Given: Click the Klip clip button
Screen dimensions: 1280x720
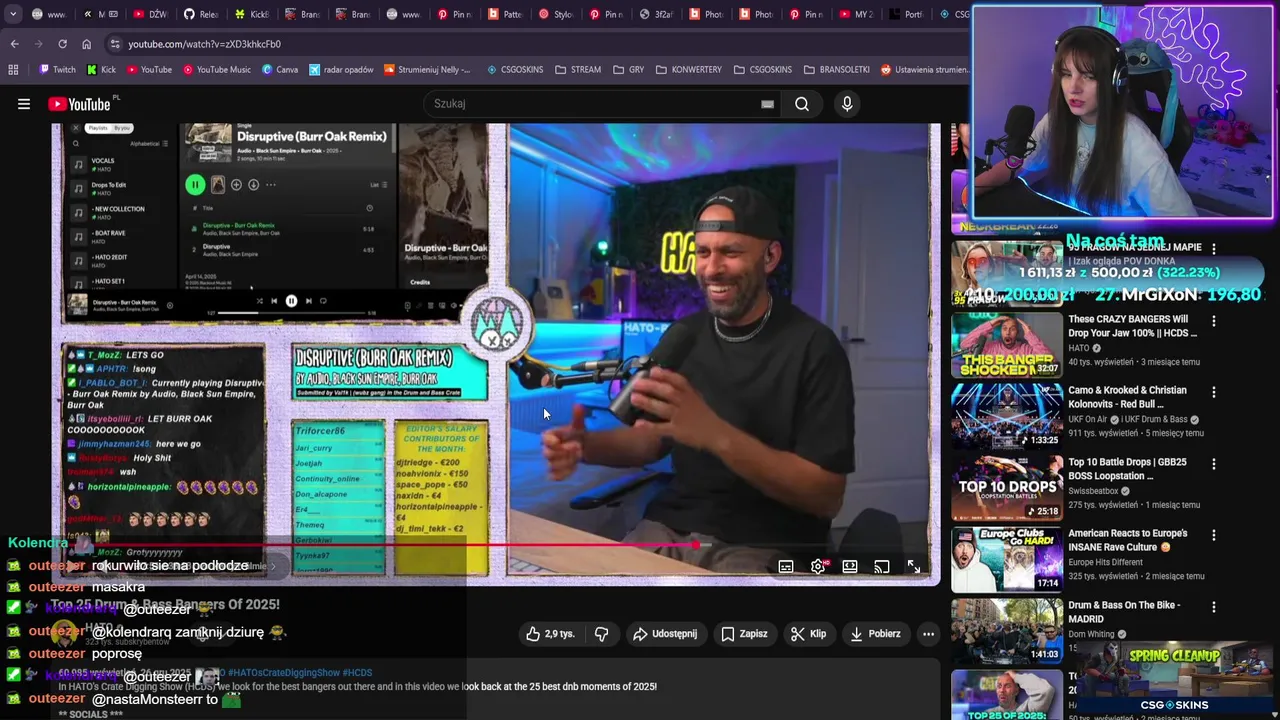Looking at the screenshot, I should [808, 634].
